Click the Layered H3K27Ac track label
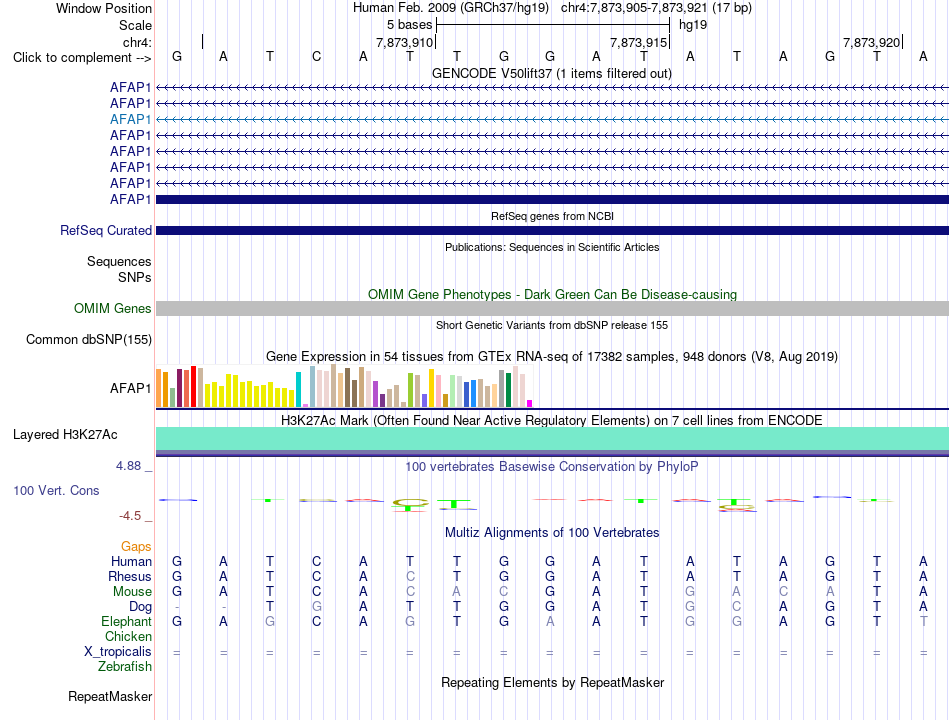This screenshot has height=720, width=950. [65, 435]
